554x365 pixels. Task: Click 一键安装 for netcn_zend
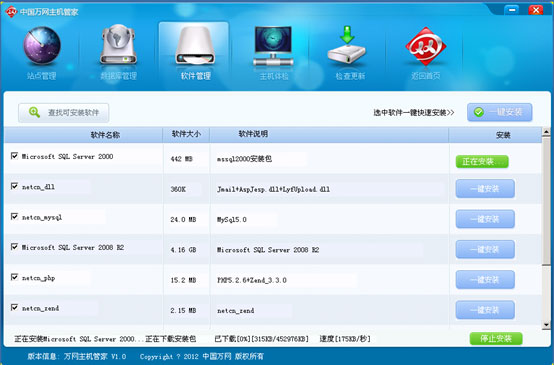point(485,310)
